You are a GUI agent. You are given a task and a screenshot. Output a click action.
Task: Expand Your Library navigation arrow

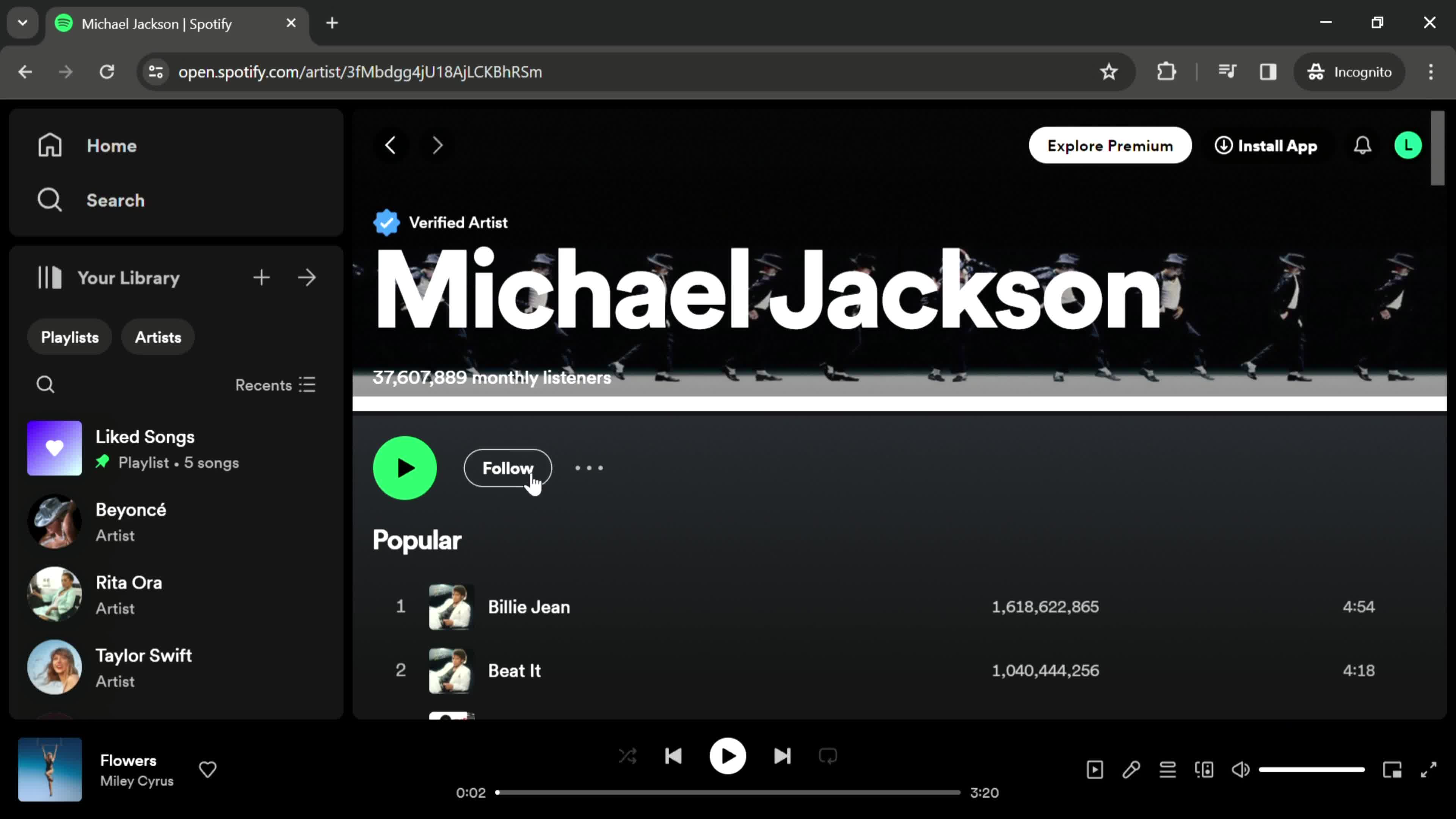[308, 278]
